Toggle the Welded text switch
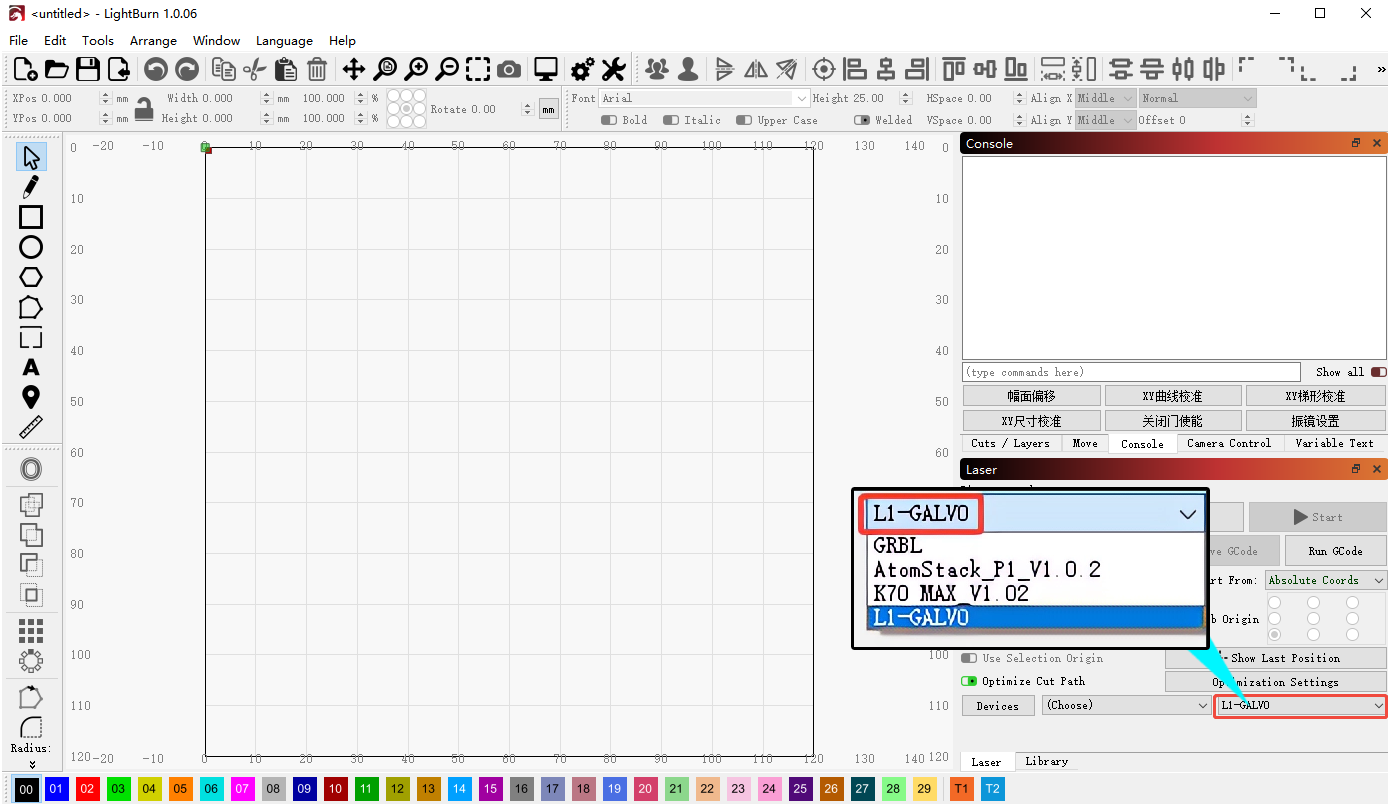1388x804 pixels. coord(862,120)
